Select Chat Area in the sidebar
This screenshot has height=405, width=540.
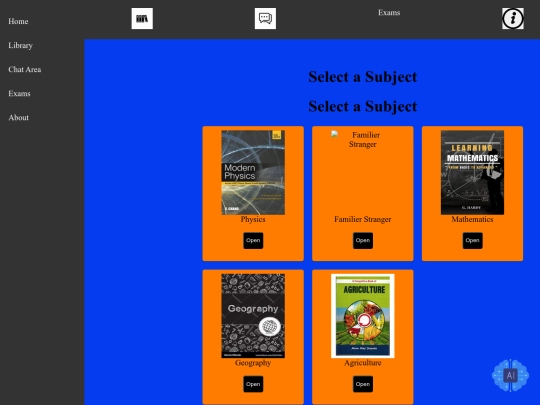[x=25, y=70]
